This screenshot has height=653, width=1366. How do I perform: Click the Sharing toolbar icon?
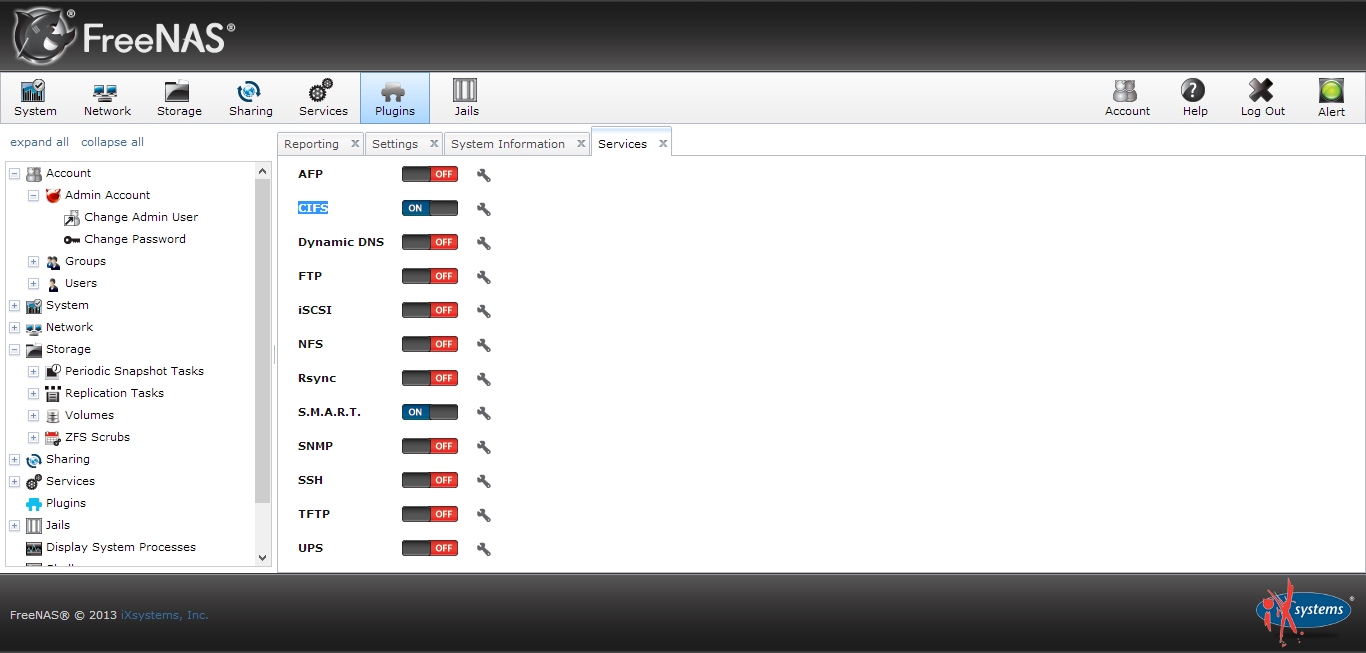[251, 97]
